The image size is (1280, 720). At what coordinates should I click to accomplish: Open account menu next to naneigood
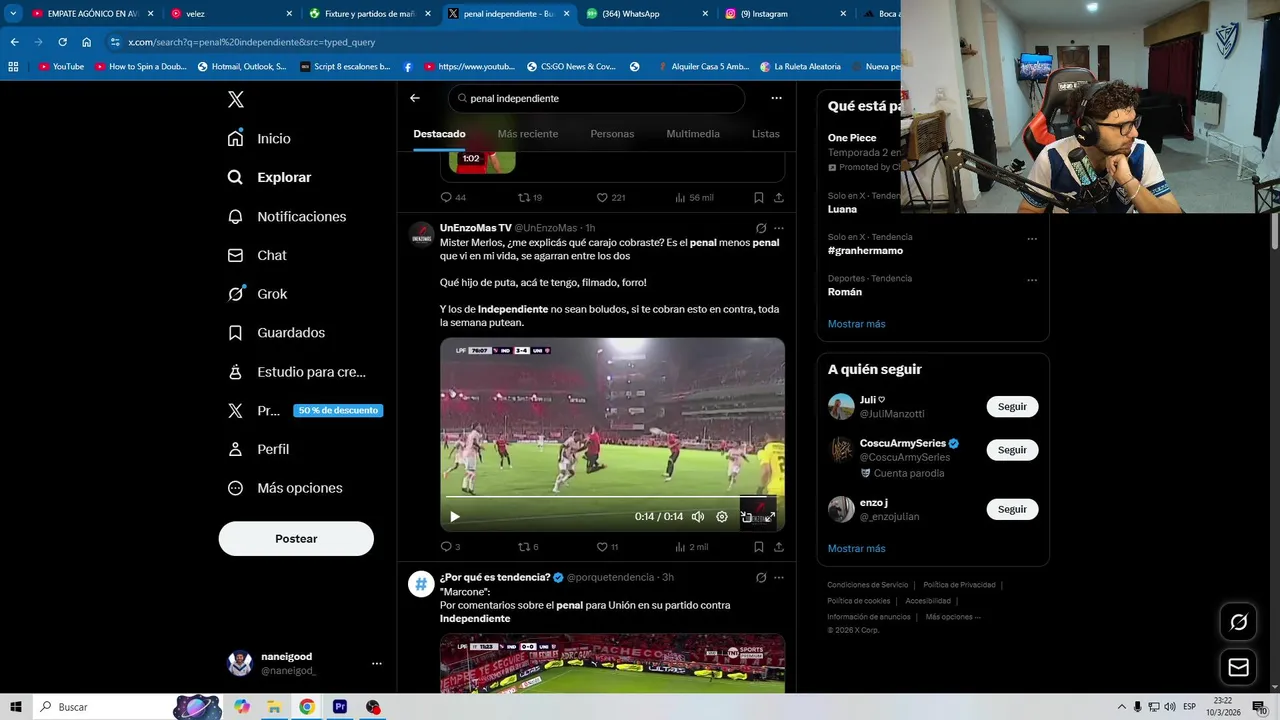coord(377,663)
